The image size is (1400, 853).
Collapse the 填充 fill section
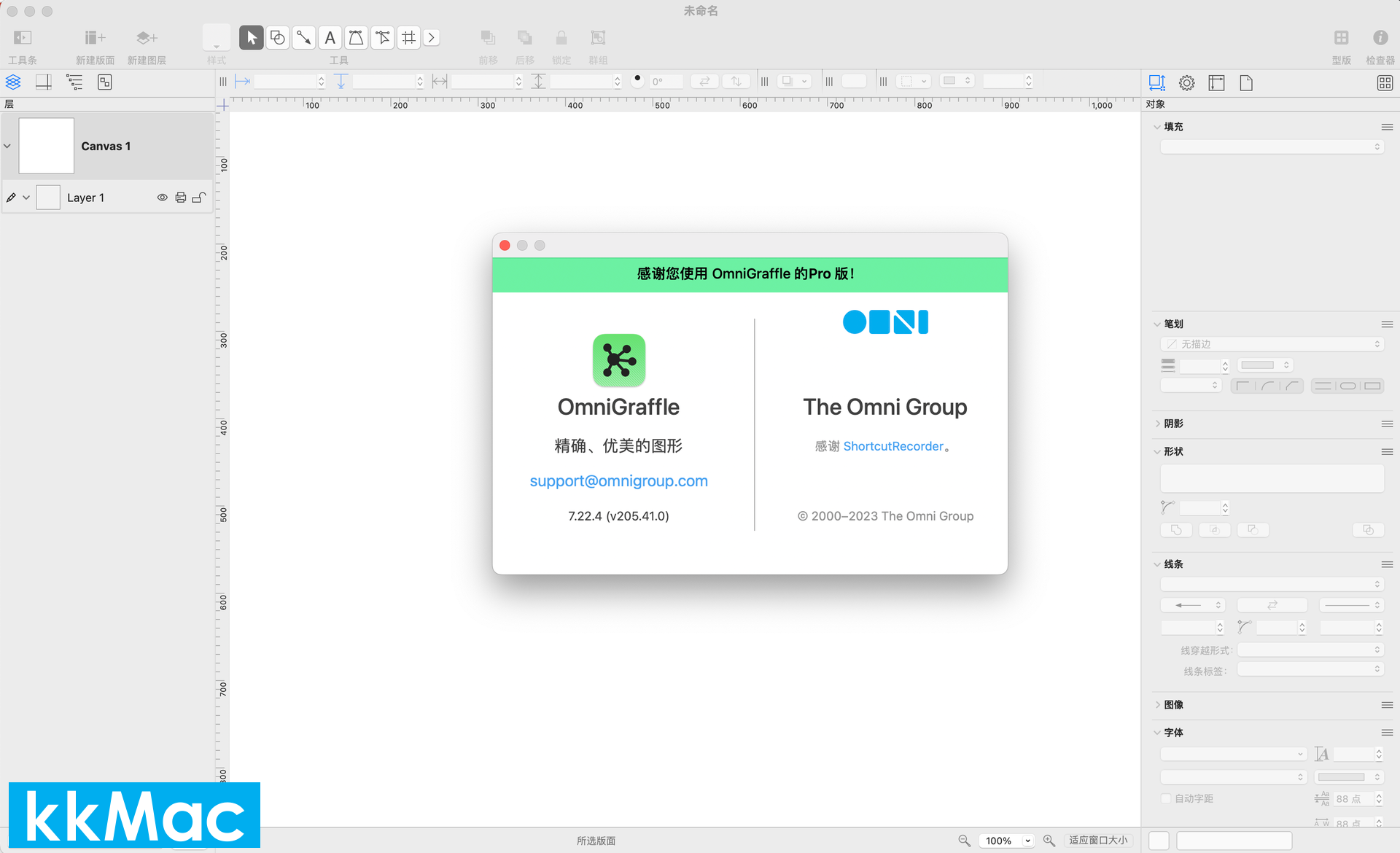[1157, 127]
